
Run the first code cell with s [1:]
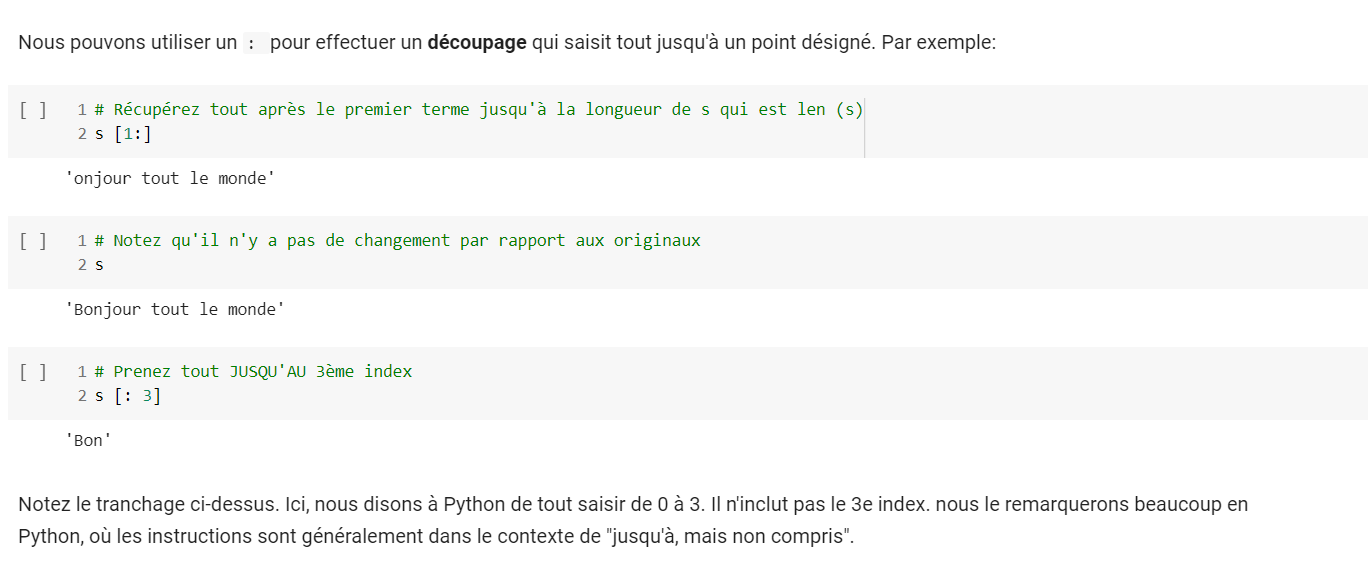pos(32,110)
